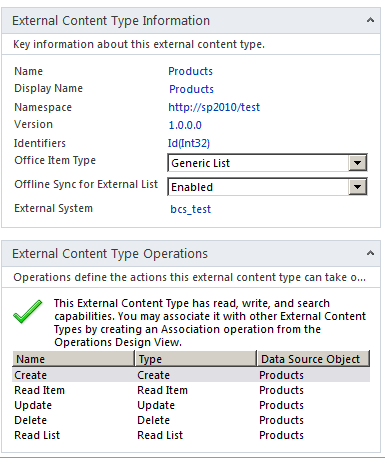Click the 'Display Name' label

(x=48, y=88)
